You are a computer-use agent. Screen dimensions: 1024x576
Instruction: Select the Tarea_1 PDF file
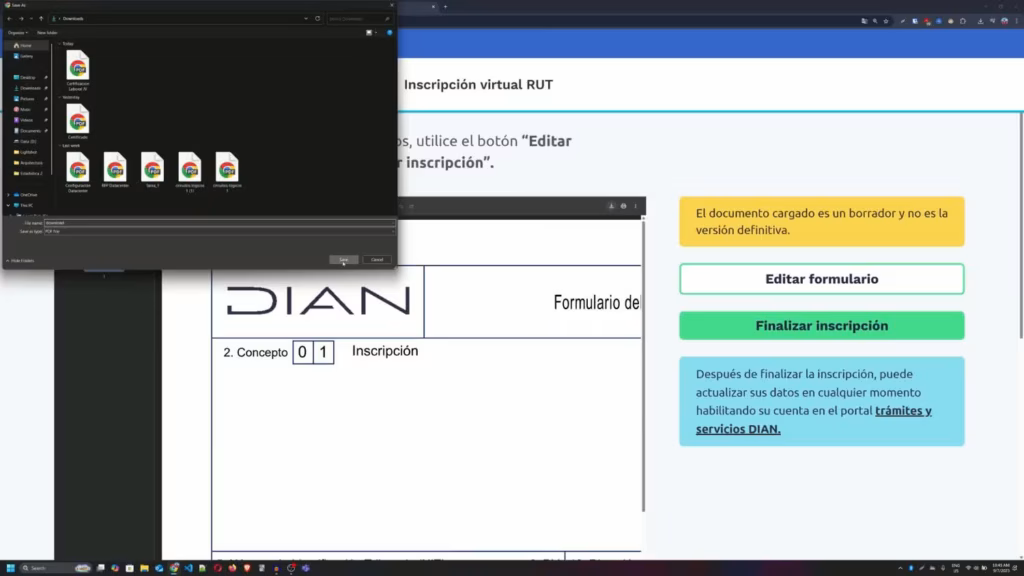(x=152, y=170)
